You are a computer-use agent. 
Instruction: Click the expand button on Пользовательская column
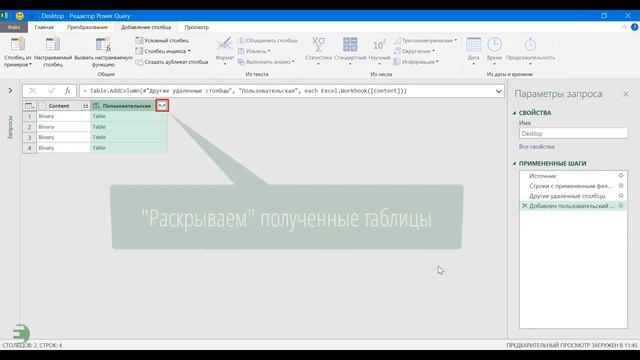click(162, 106)
